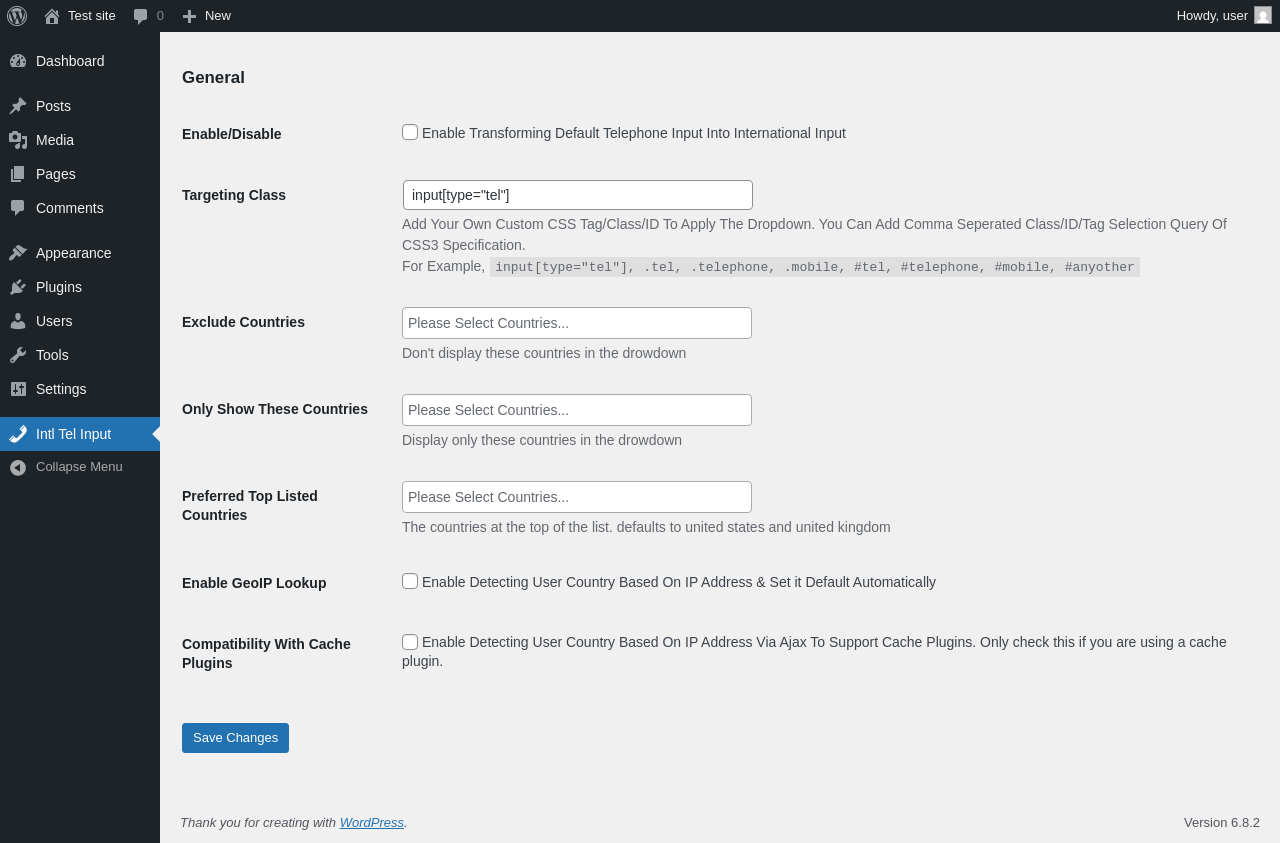Click the Enable GeoIP Lookup label text
This screenshot has width=1280, height=843.
tap(254, 583)
